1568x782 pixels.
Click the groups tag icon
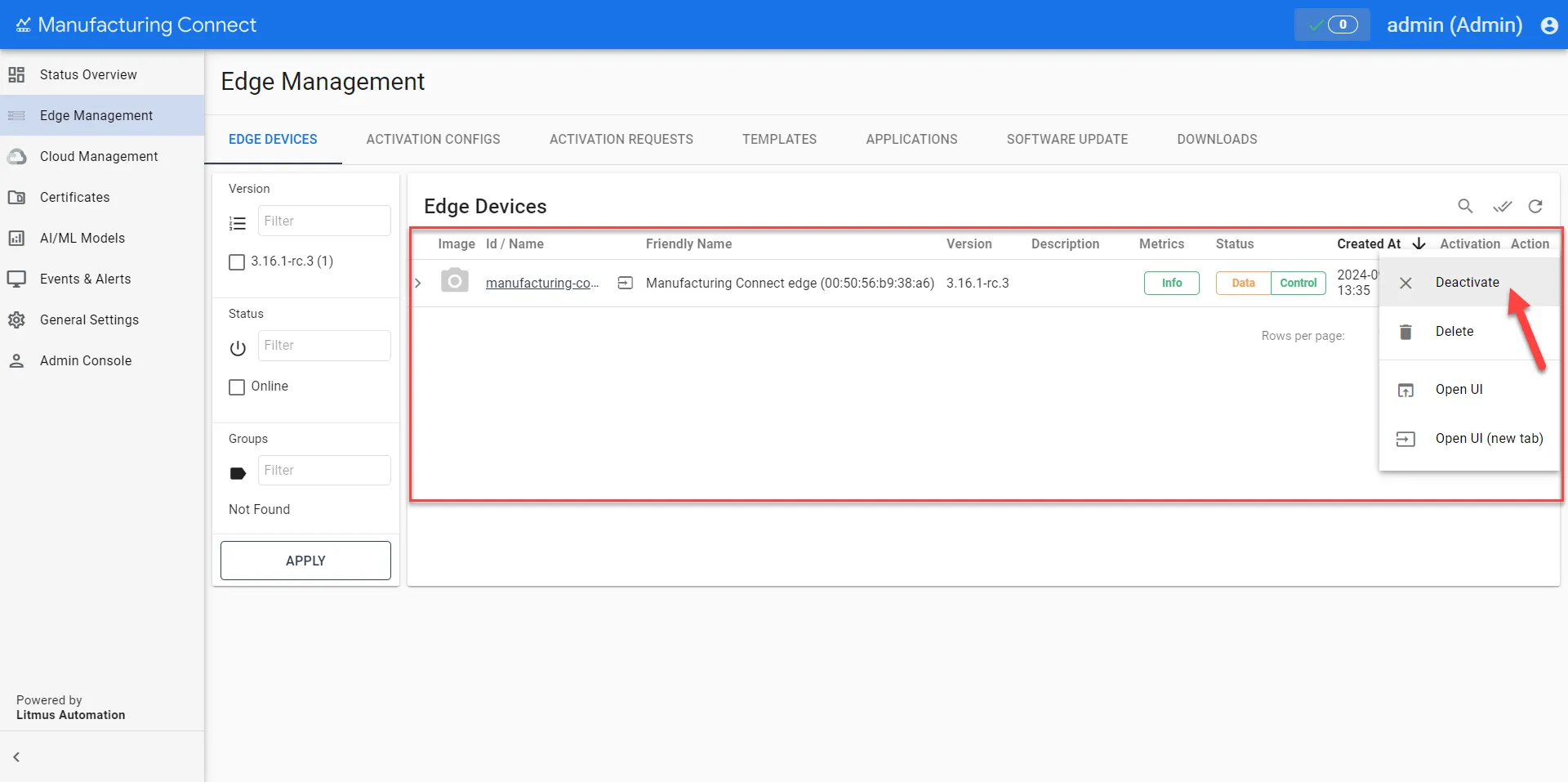[238, 473]
